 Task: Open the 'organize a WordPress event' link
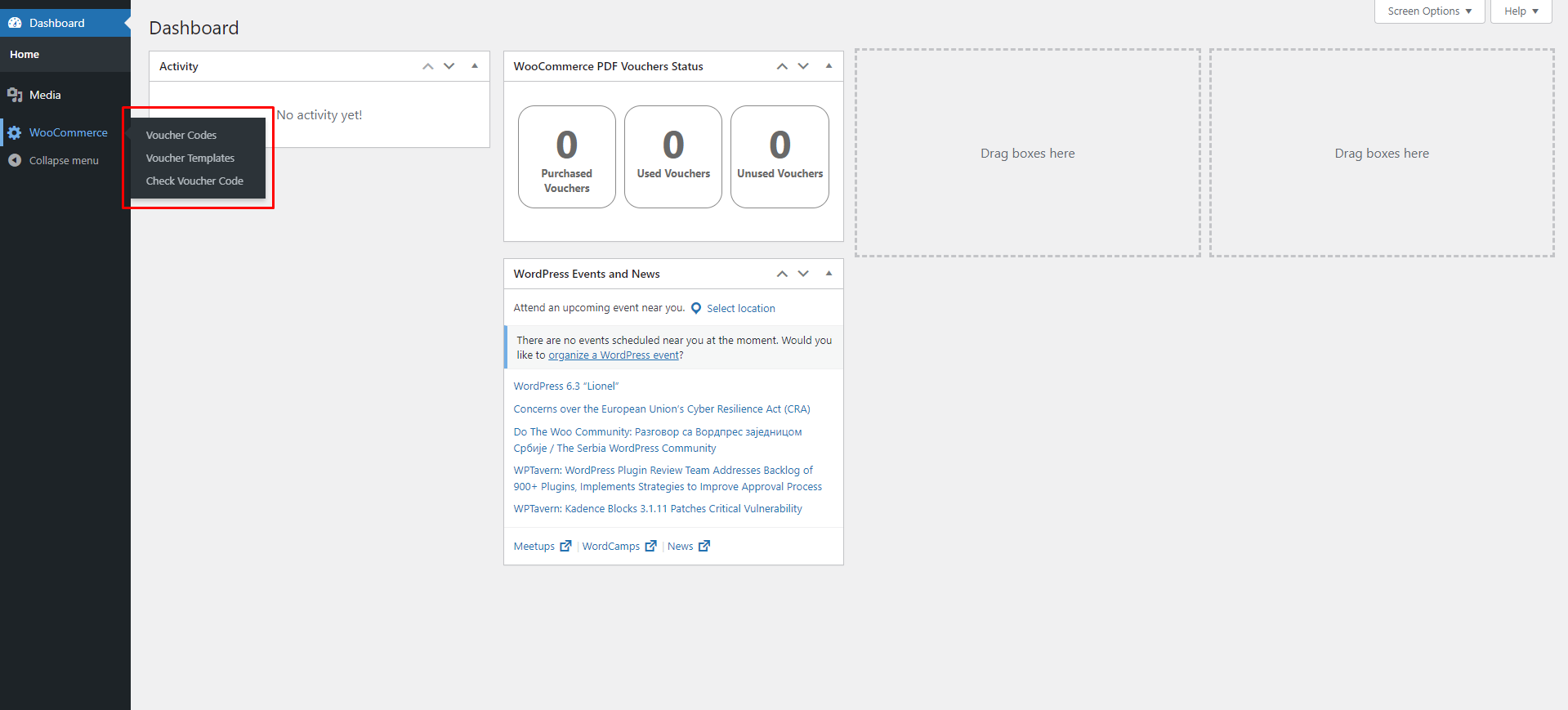coord(614,355)
